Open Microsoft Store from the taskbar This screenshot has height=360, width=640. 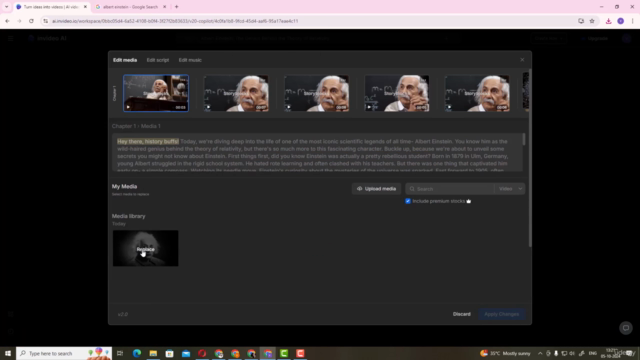(x=169, y=353)
